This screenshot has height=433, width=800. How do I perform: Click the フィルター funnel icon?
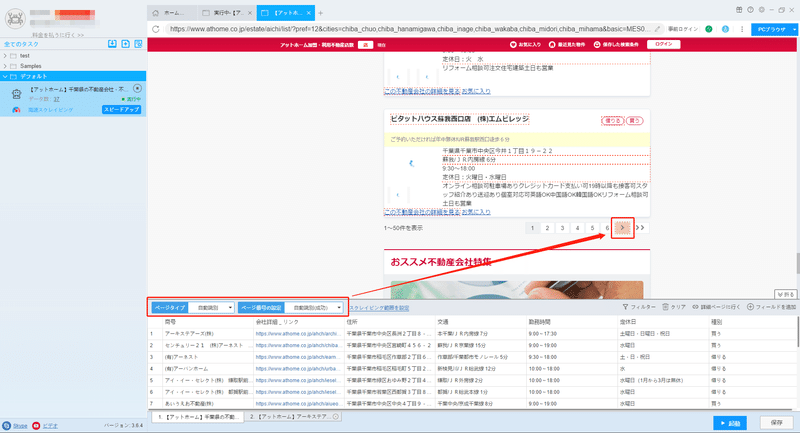tap(626, 307)
